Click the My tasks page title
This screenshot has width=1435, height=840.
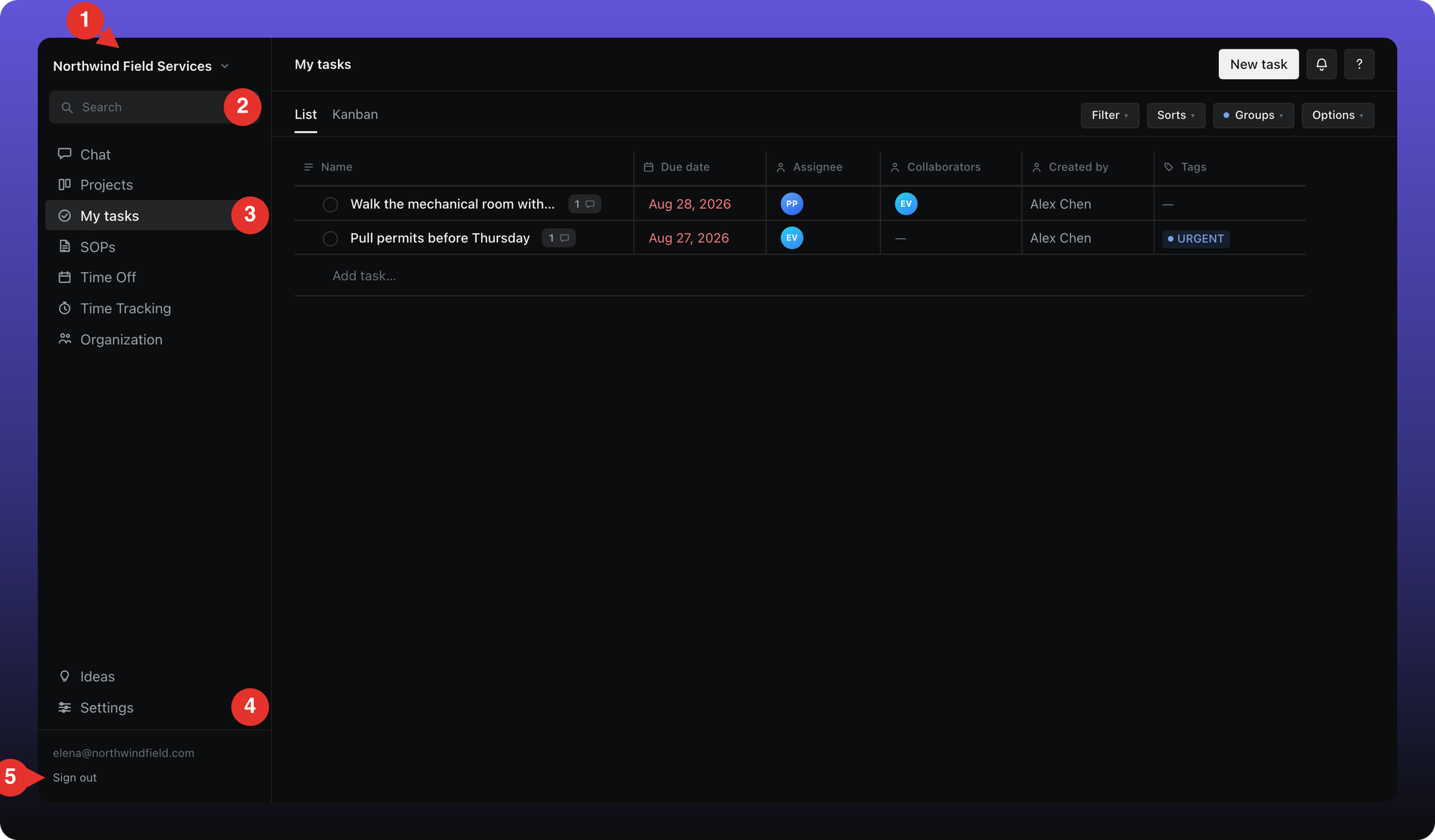pos(323,65)
